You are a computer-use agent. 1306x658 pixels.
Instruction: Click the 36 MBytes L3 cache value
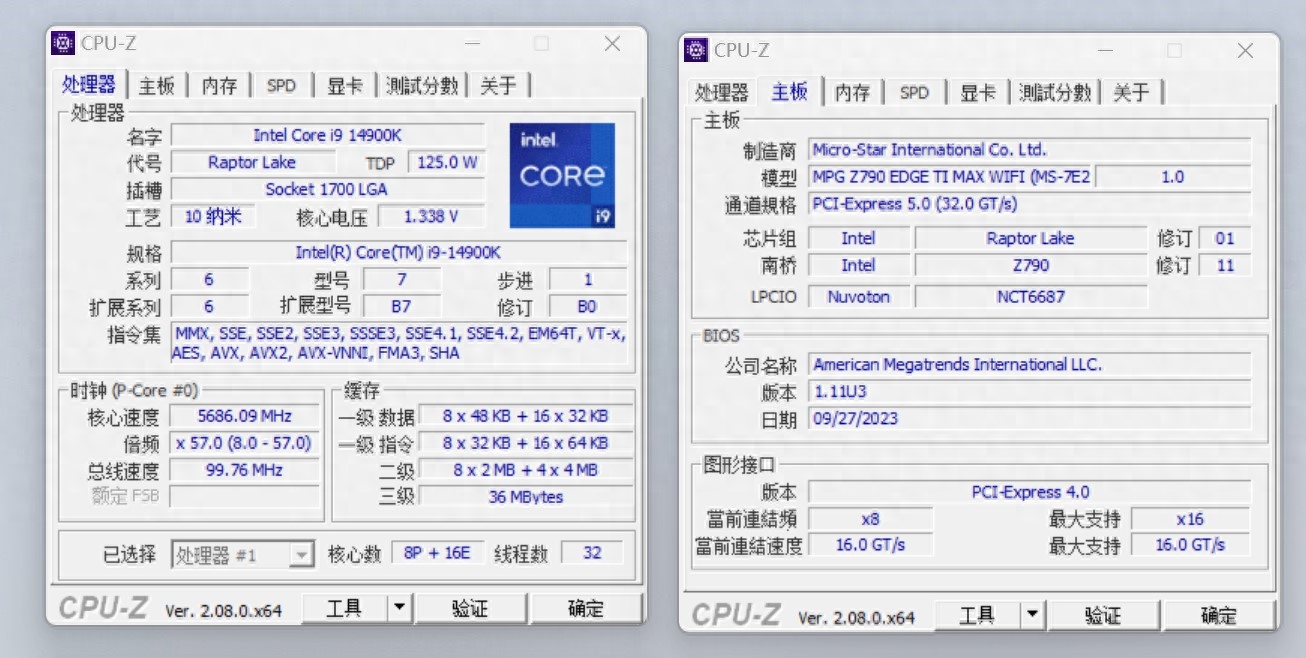click(x=526, y=496)
